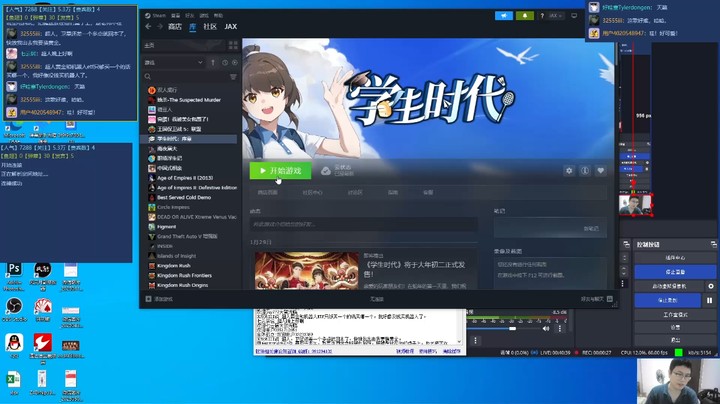The image size is (720, 404).
Task: Switch library to grid collections view
Action: coord(233,45)
